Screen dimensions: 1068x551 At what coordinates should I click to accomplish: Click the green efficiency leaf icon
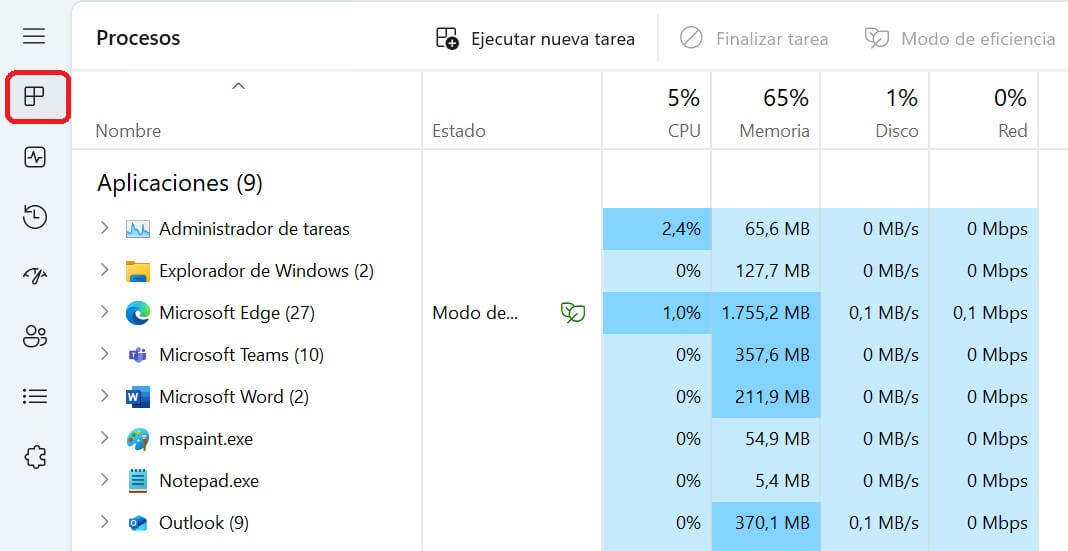click(573, 313)
